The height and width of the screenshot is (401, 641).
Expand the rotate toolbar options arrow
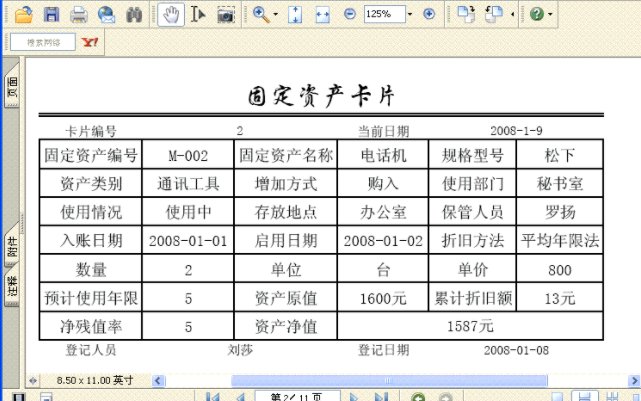pos(512,14)
